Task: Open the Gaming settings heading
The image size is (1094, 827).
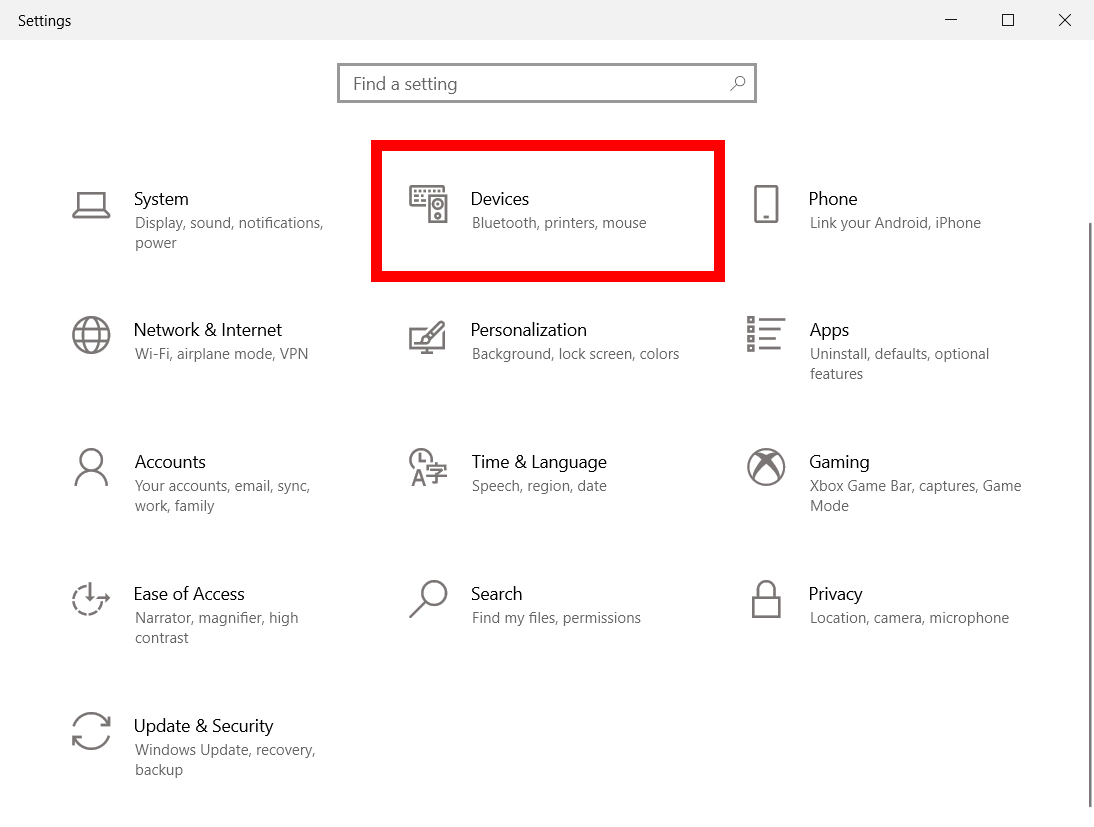Action: pos(839,463)
